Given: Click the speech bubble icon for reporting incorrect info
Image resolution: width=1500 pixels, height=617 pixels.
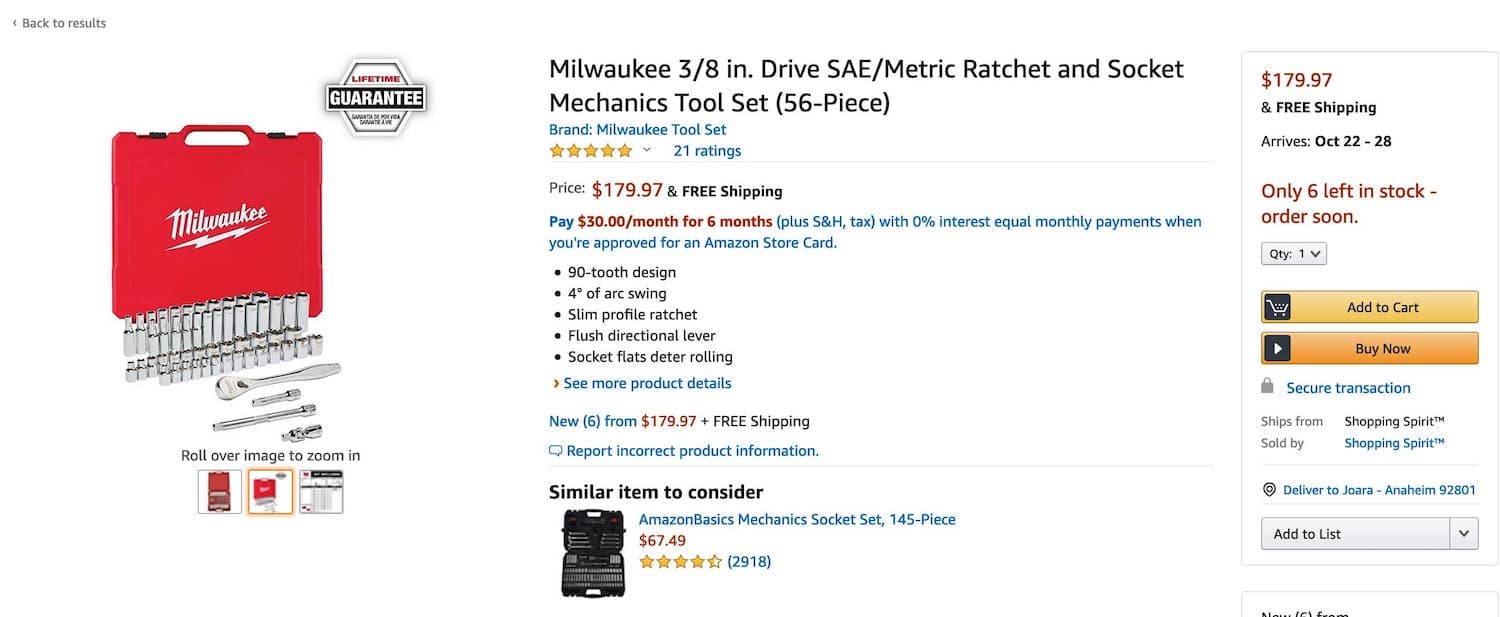Looking at the screenshot, I should click(x=556, y=451).
